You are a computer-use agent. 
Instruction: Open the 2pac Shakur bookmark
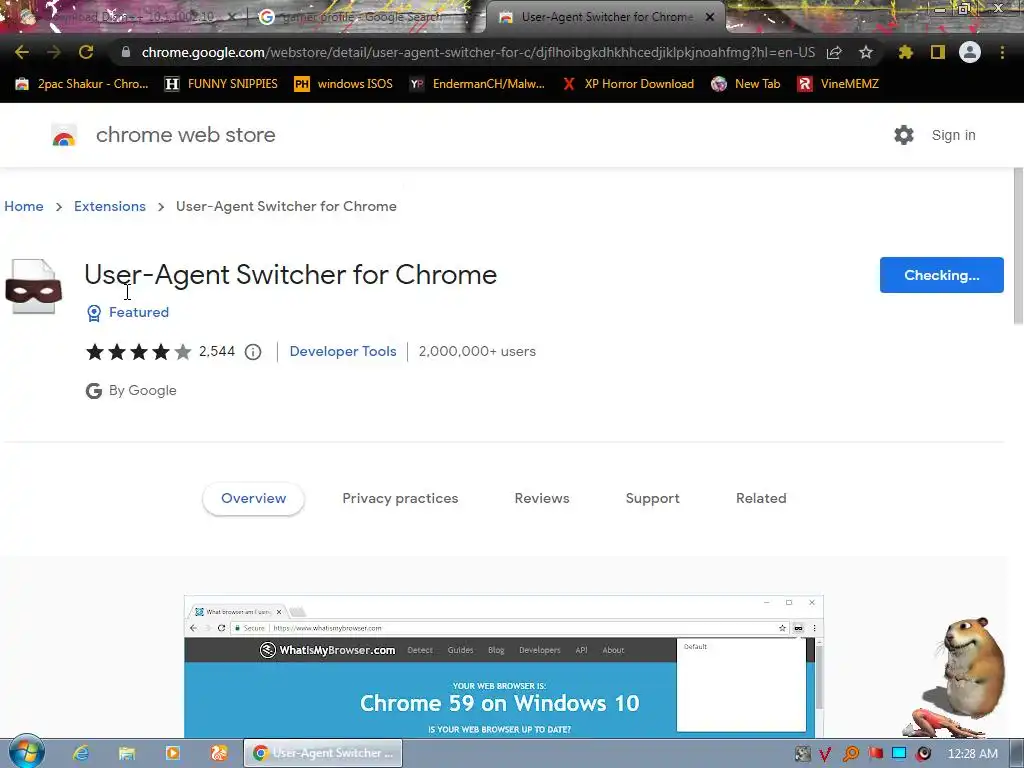coord(82,84)
